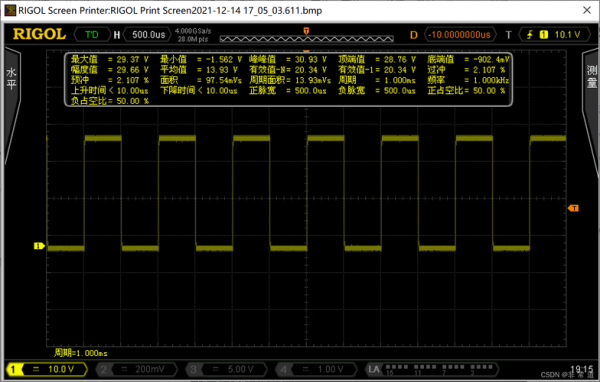Expand the right 测量 measure side tab
This screenshot has height=382, width=600.
coord(591,111)
